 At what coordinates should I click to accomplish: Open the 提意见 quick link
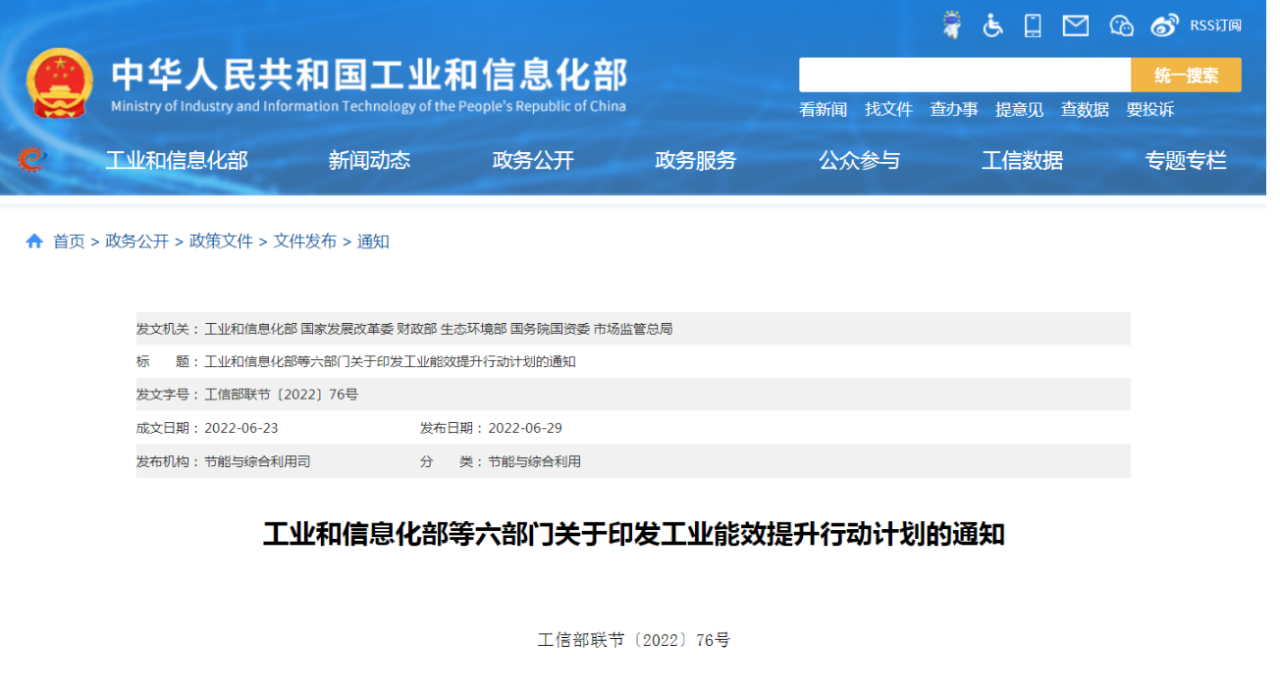click(1019, 110)
